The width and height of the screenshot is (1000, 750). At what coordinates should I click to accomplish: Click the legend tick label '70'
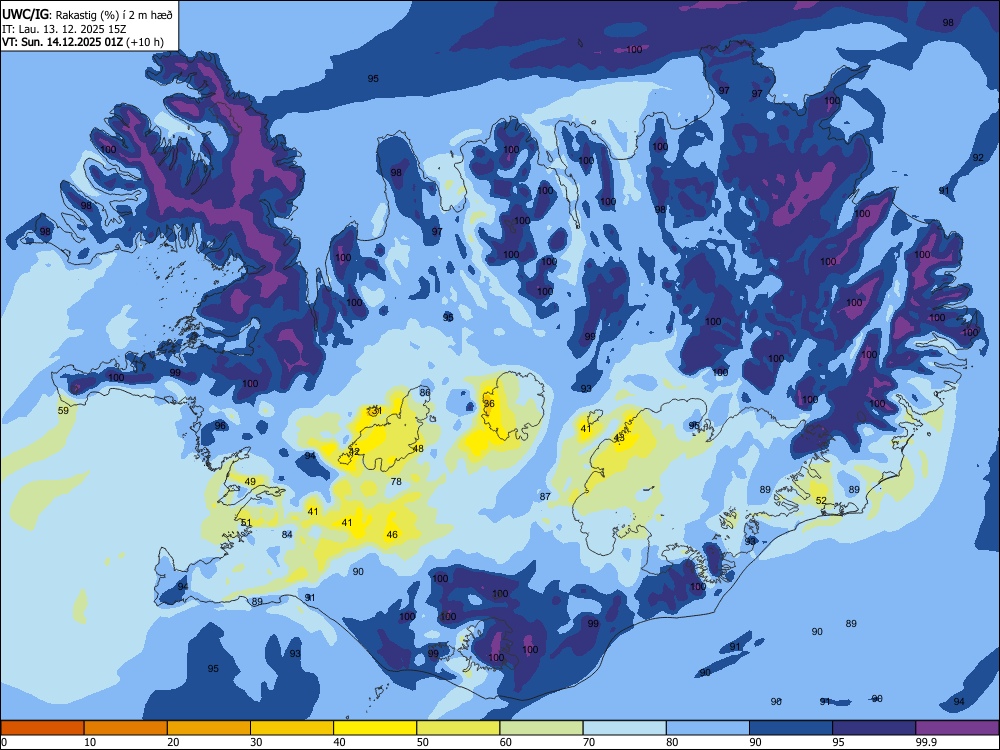click(x=589, y=742)
